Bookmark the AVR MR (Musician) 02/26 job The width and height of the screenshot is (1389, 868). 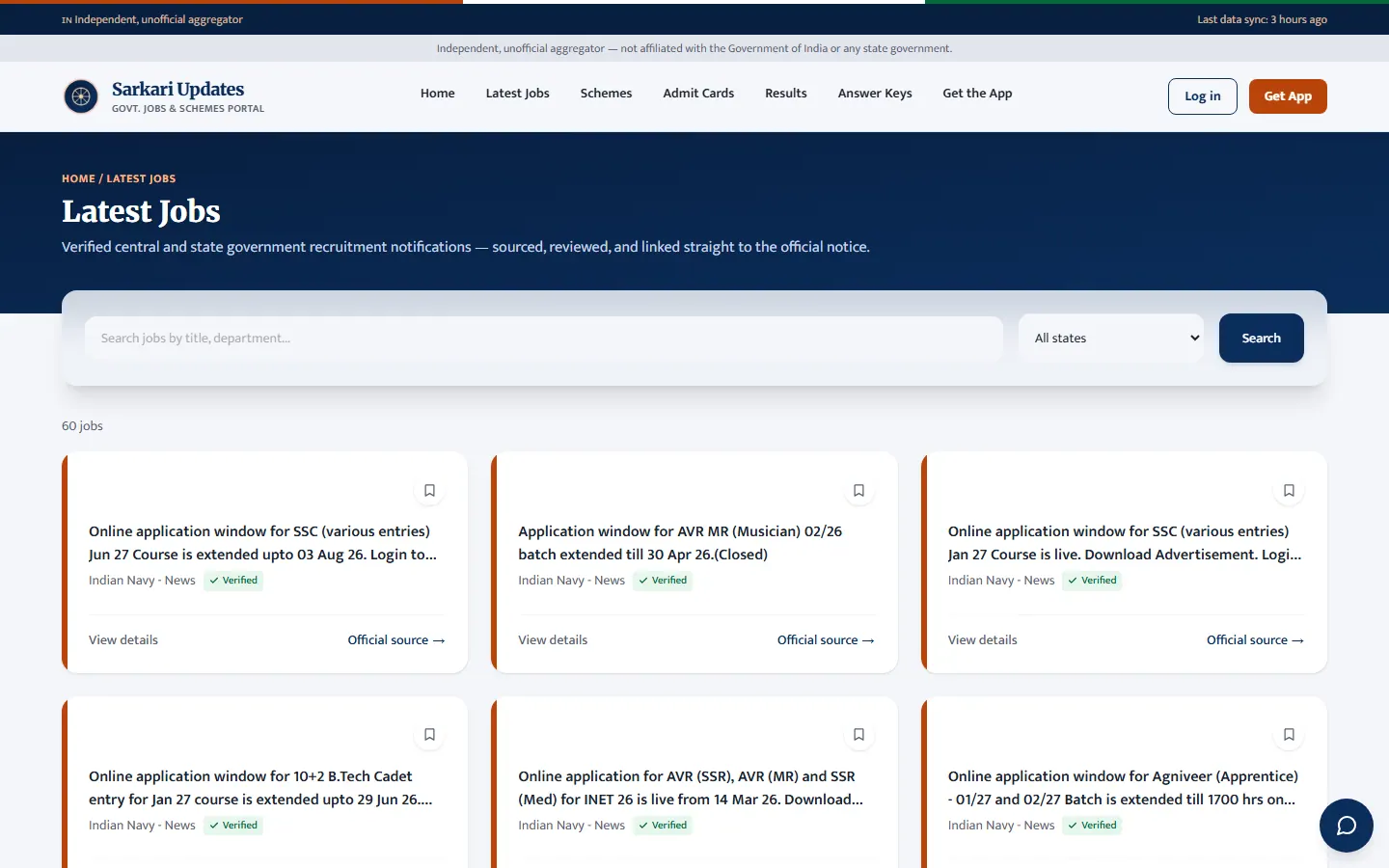click(x=858, y=490)
